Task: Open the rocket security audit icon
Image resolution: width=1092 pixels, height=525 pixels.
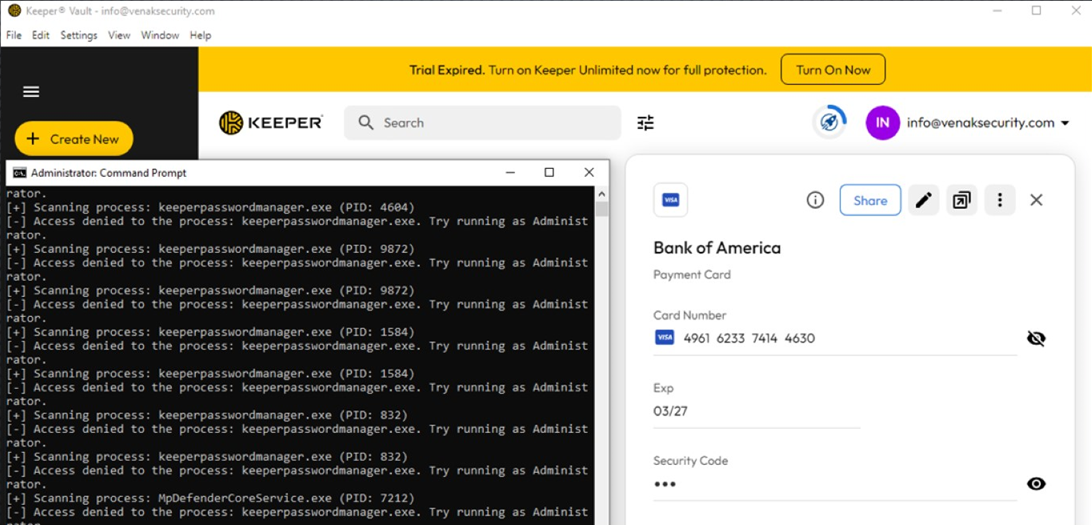Action: coord(829,122)
